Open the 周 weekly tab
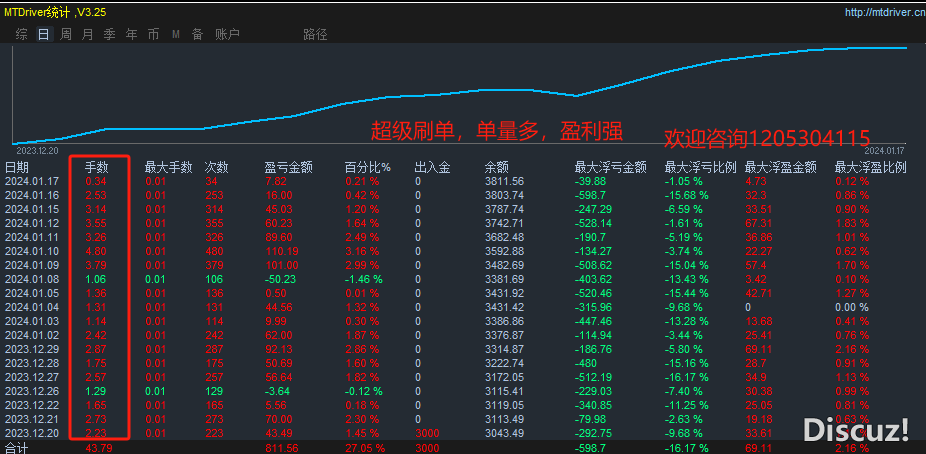Viewport: 926px width, 454px height. [66, 34]
